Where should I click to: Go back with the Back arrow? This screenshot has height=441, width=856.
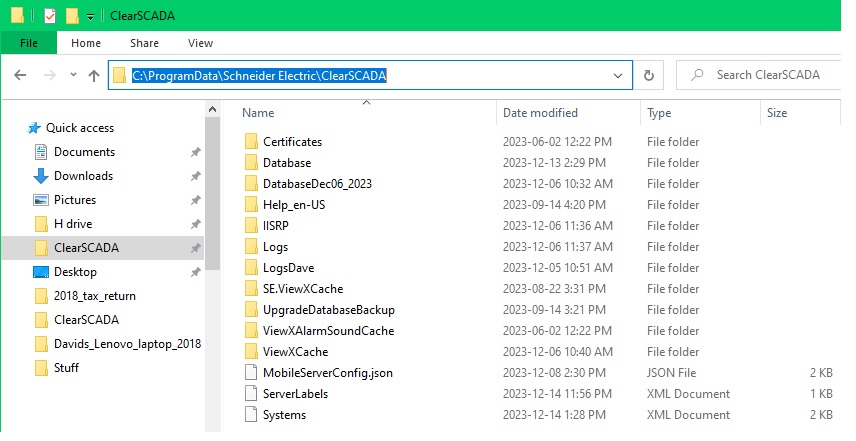point(20,75)
